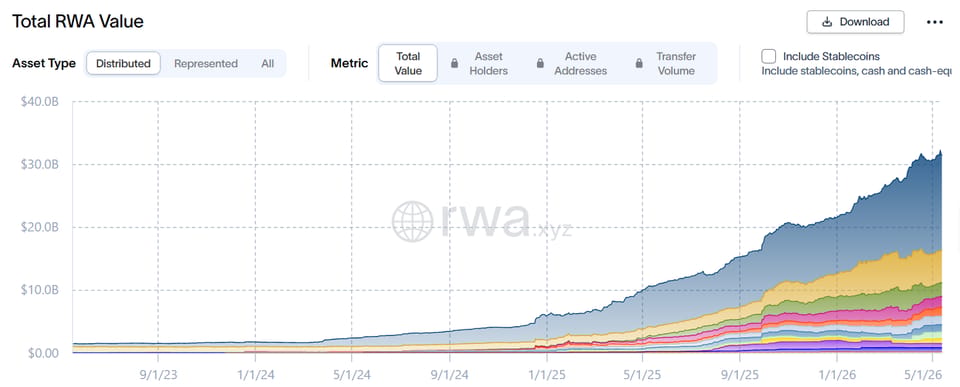Click the download arrow icon
The height and width of the screenshot is (387, 960).
(x=827, y=22)
